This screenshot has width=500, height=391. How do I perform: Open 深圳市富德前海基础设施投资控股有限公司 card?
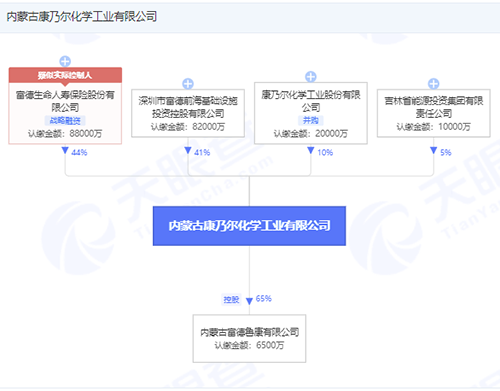pyautogui.click(x=188, y=113)
